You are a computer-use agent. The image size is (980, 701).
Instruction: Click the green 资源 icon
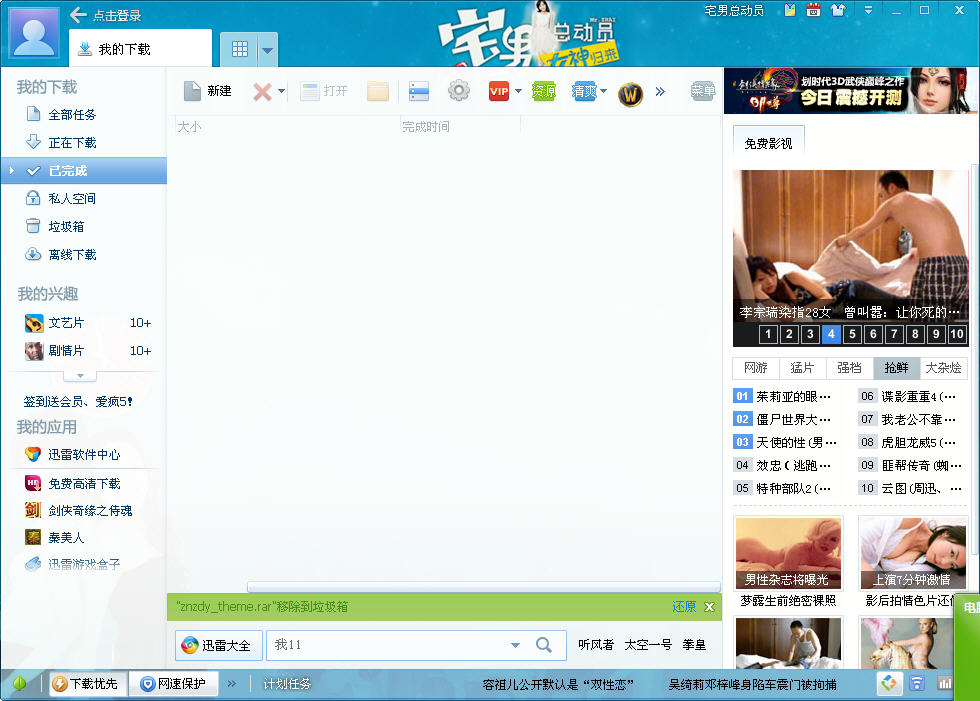coord(544,91)
